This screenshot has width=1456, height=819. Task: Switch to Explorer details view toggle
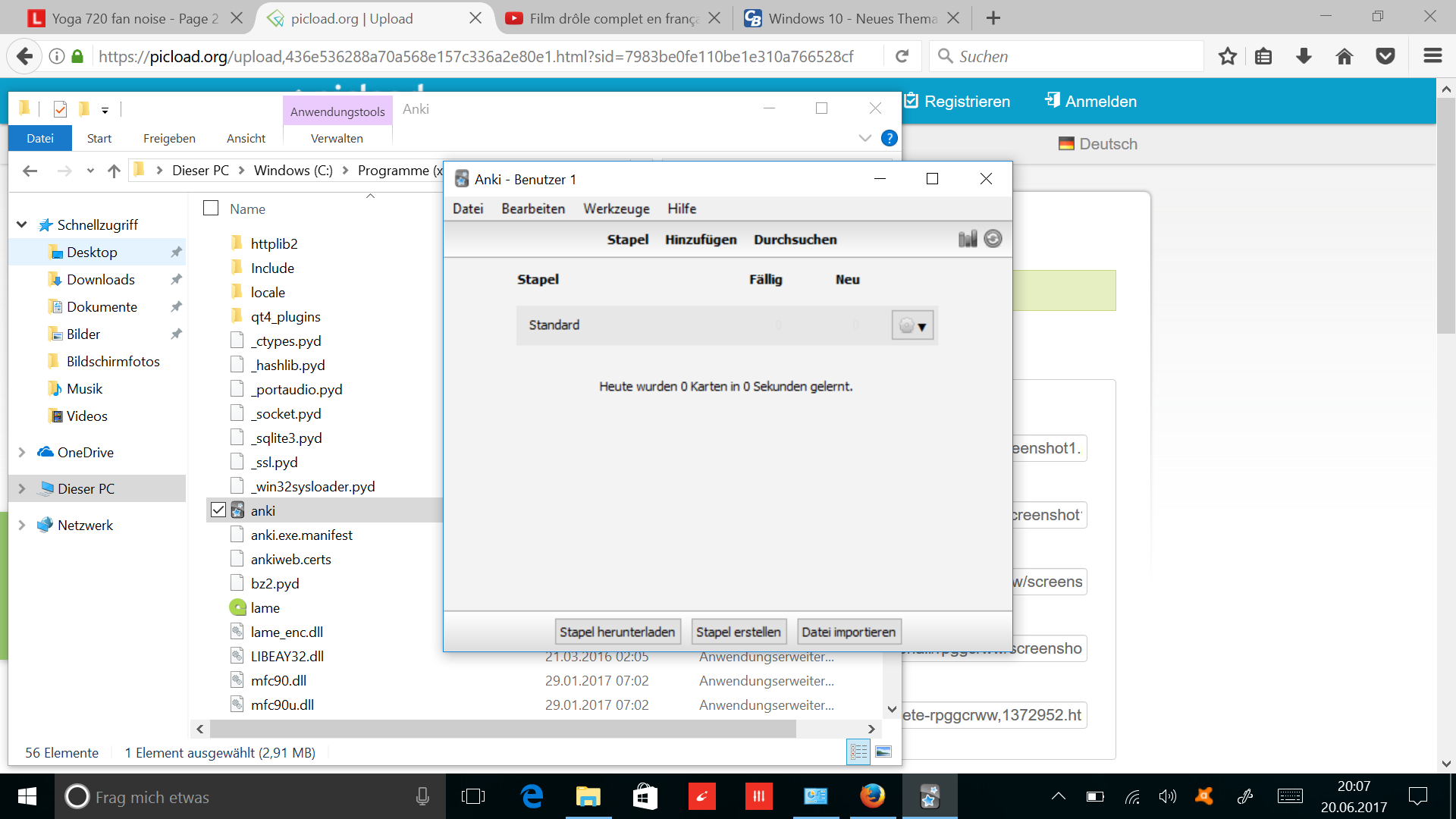pos(858,752)
